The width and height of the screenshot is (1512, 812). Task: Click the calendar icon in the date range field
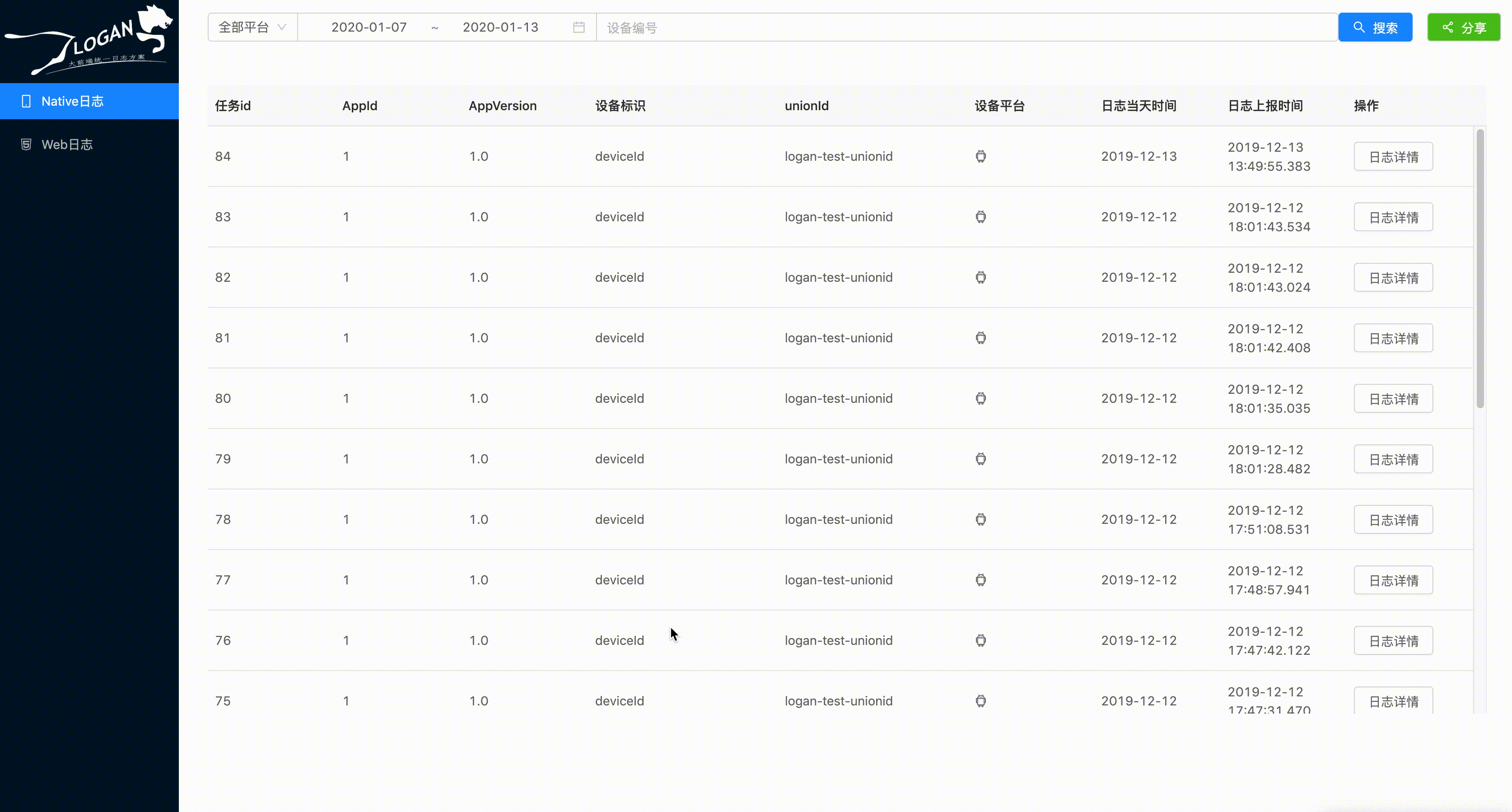579,28
